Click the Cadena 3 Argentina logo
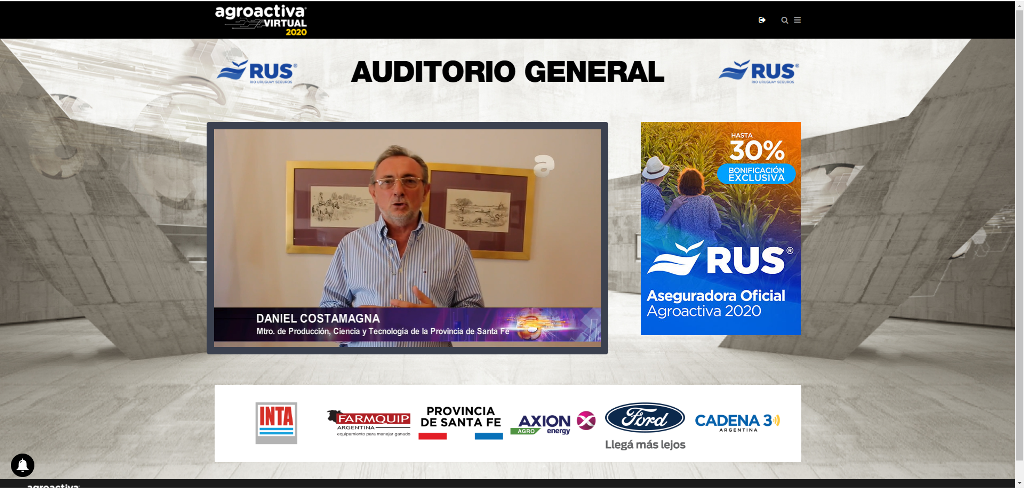Image resolution: width=1024 pixels, height=488 pixels. pyautogui.click(x=737, y=421)
